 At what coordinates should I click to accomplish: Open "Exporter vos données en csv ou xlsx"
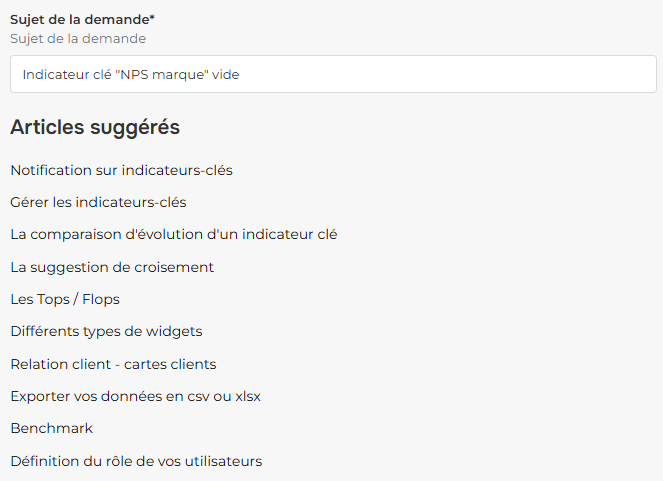[135, 396]
